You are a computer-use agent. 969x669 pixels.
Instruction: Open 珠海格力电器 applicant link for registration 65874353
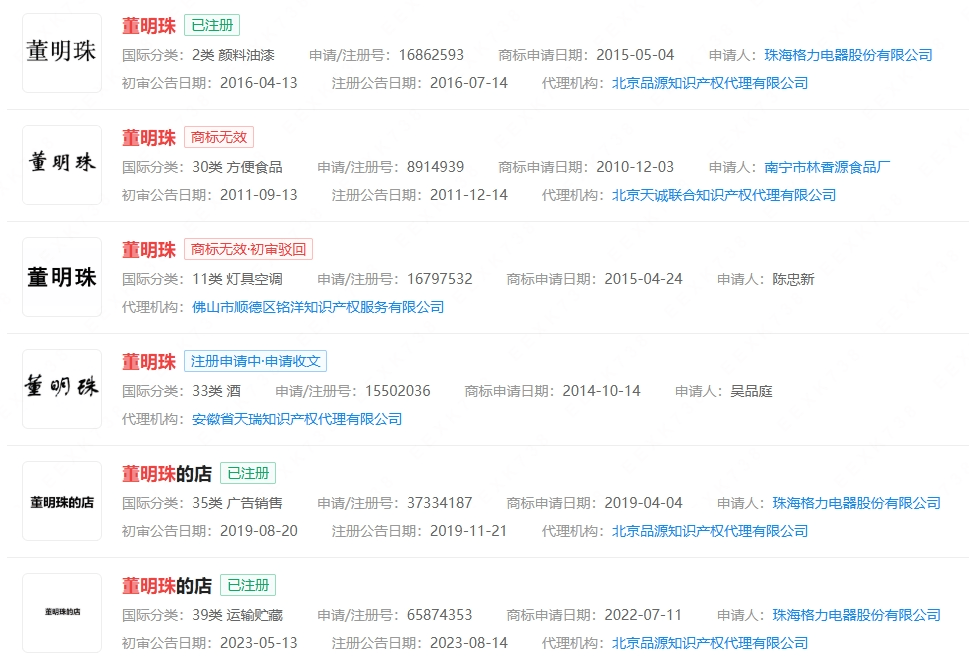(x=856, y=615)
